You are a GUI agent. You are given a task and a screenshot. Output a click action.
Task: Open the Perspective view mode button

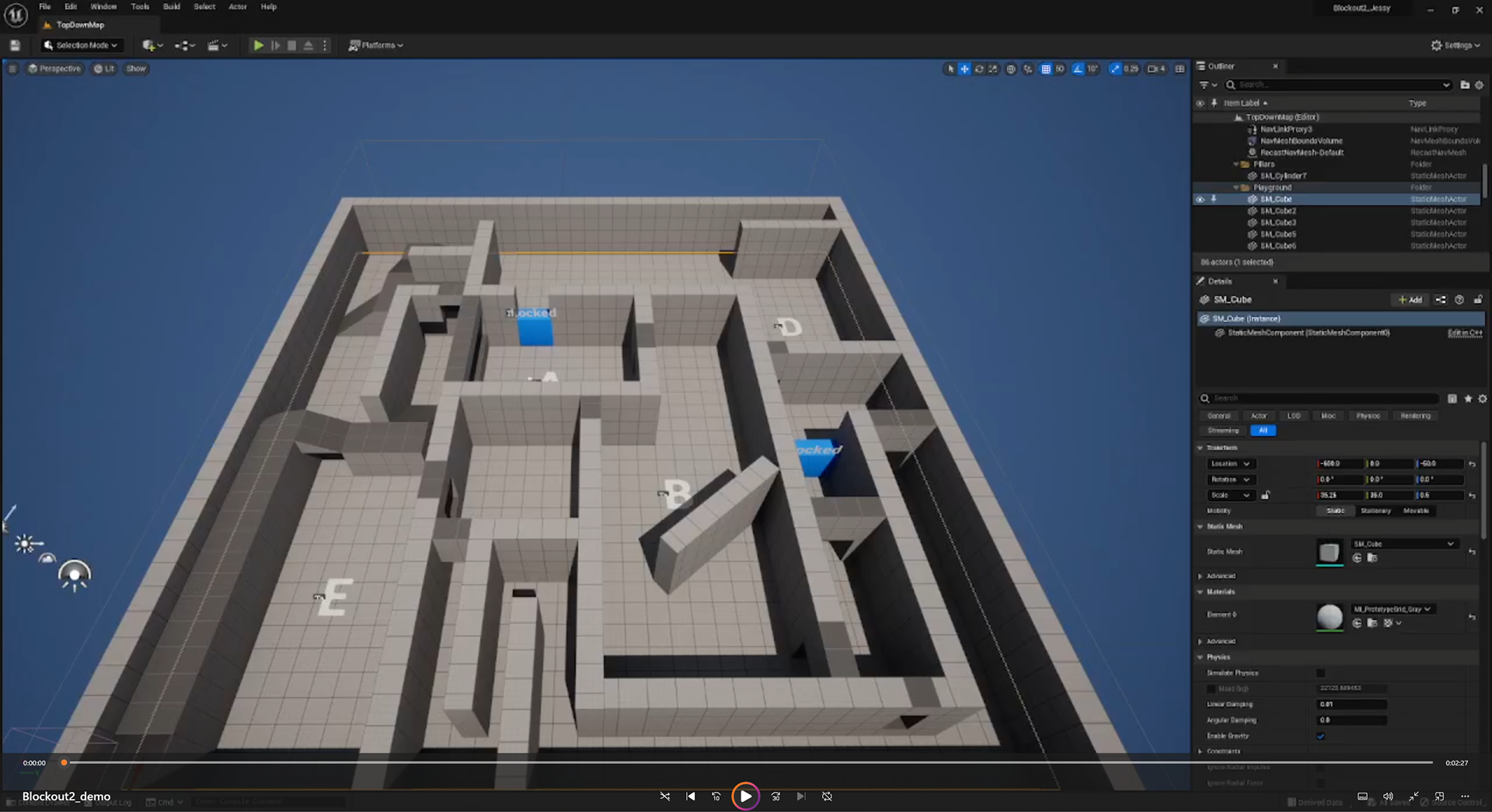click(x=54, y=68)
